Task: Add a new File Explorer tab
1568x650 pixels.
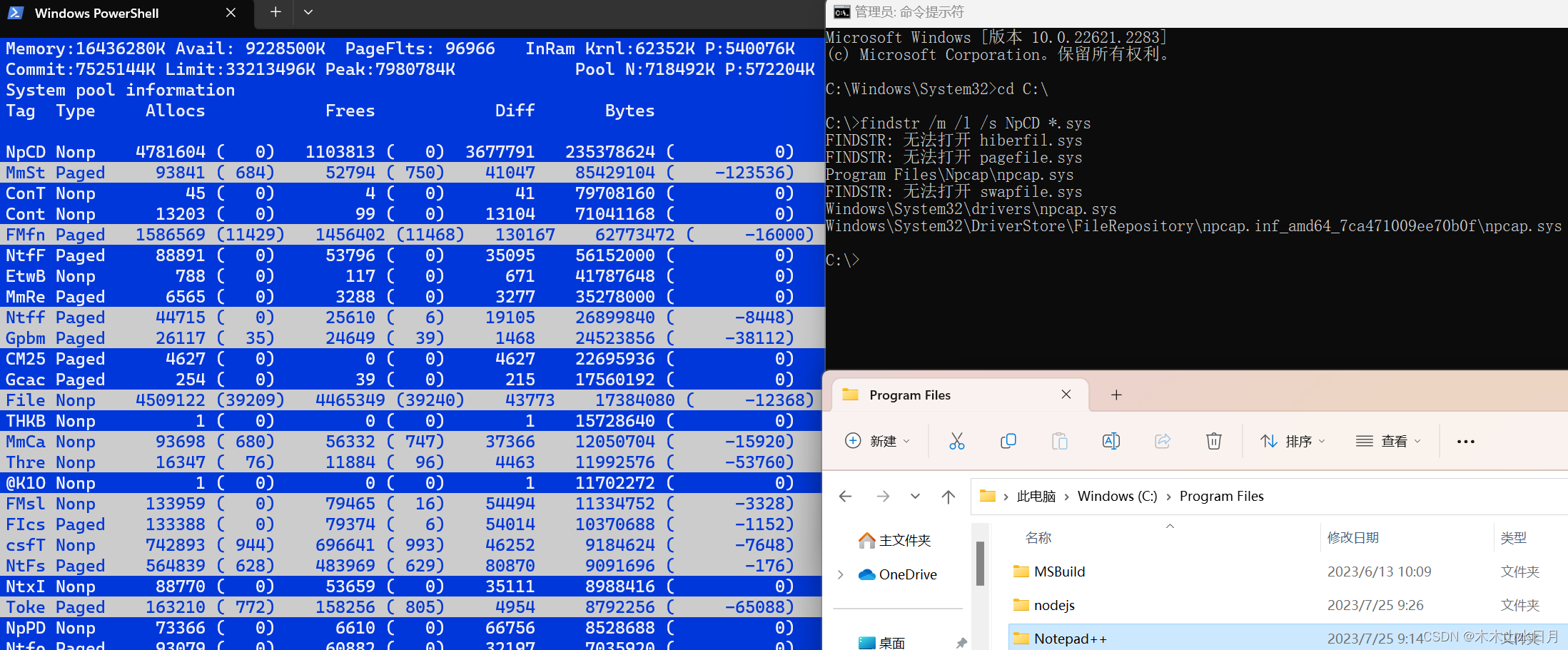Action: (x=1117, y=395)
